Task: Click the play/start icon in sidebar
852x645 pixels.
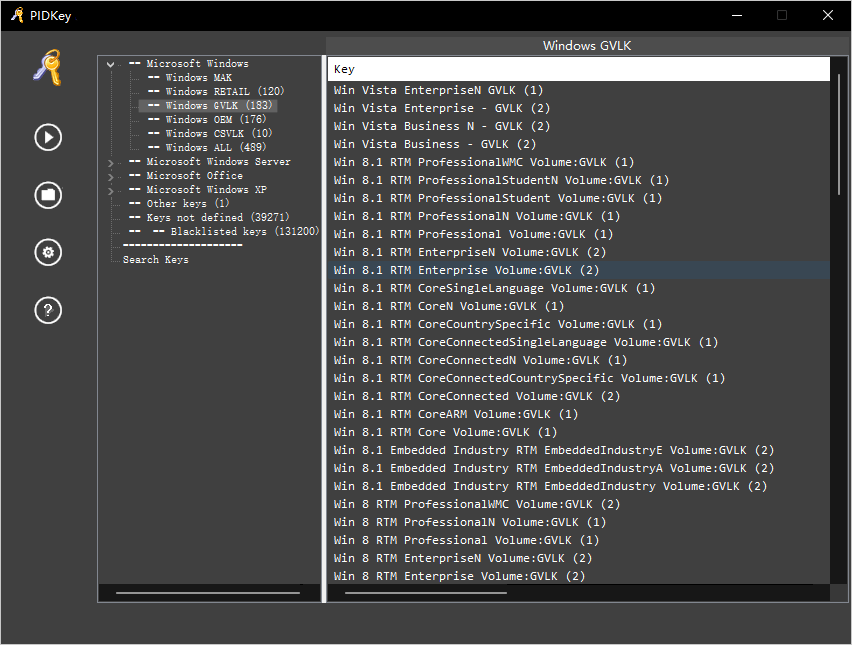Action: pos(48,137)
